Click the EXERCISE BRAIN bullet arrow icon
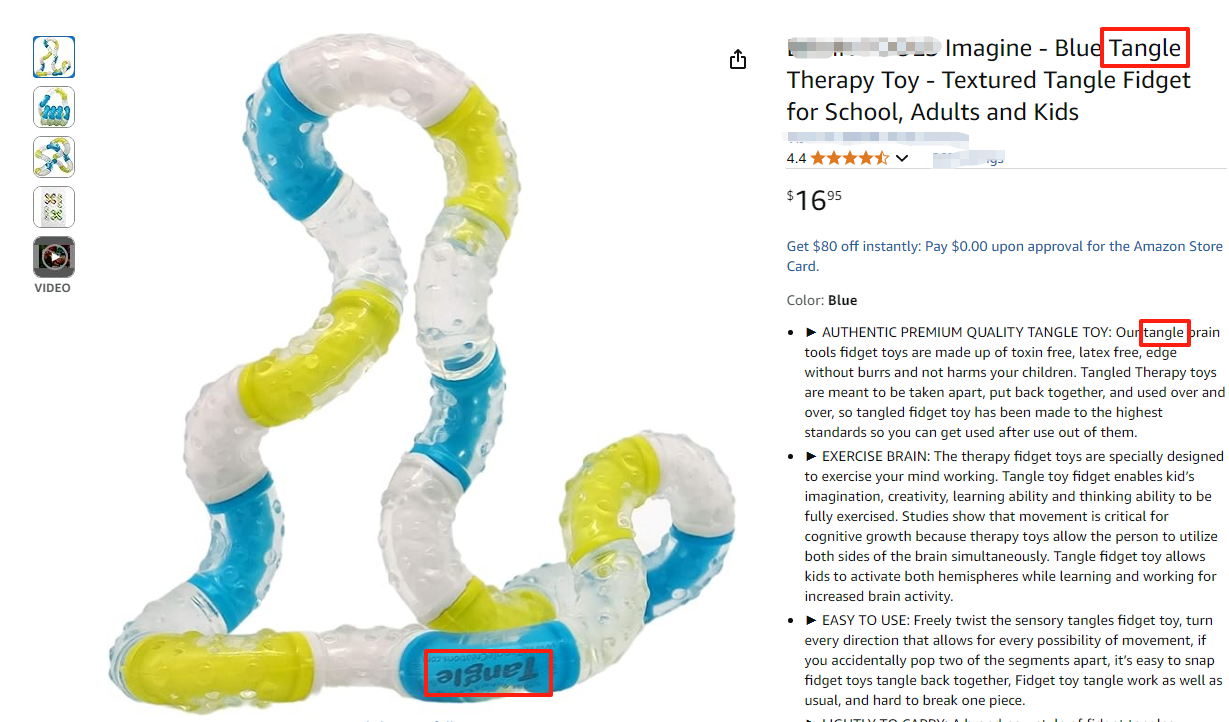The image size is (1229, 722). (812, 456)
